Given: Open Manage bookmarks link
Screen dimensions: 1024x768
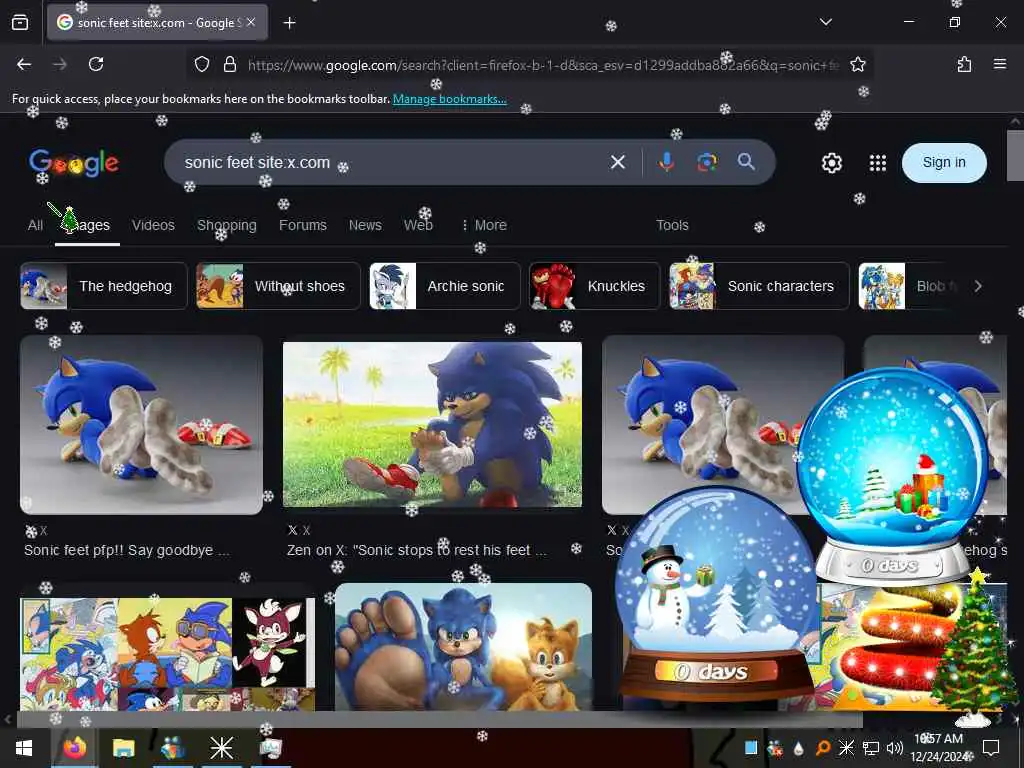Looking at the screenshot, I should coord(449,99).
